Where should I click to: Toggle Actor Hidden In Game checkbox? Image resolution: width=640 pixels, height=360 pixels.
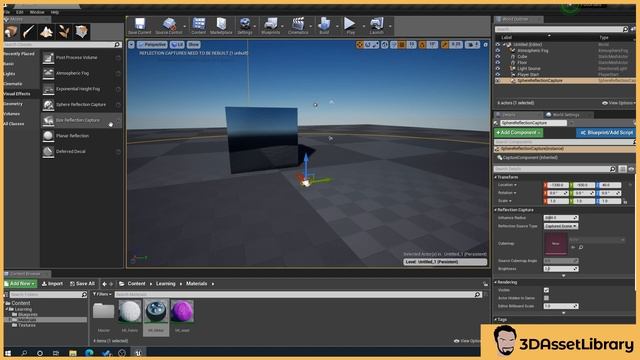pyautogui.click(x=546, y=298)
